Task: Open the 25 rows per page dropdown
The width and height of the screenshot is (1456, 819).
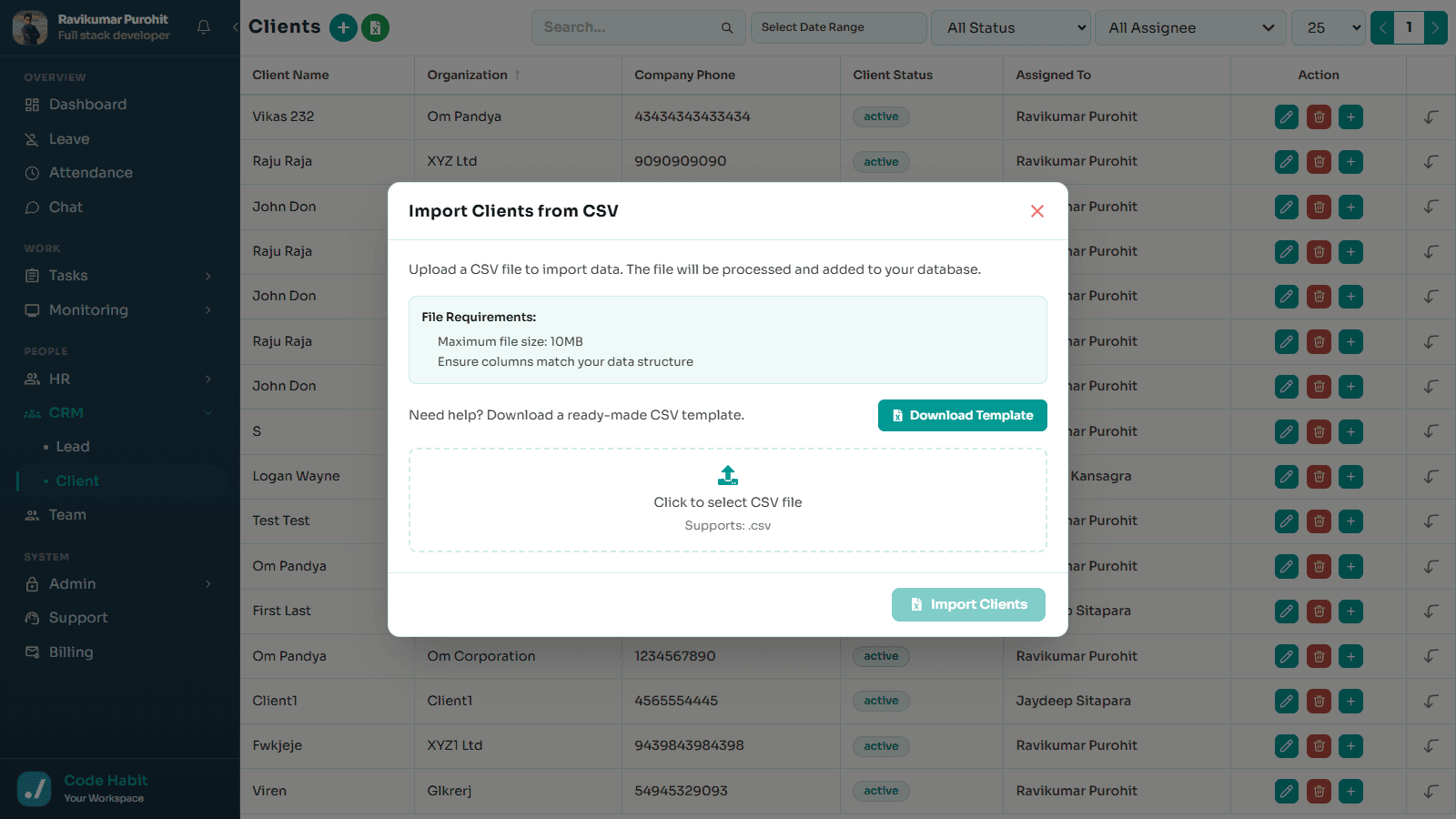Action: click(x=1329, y=28)
